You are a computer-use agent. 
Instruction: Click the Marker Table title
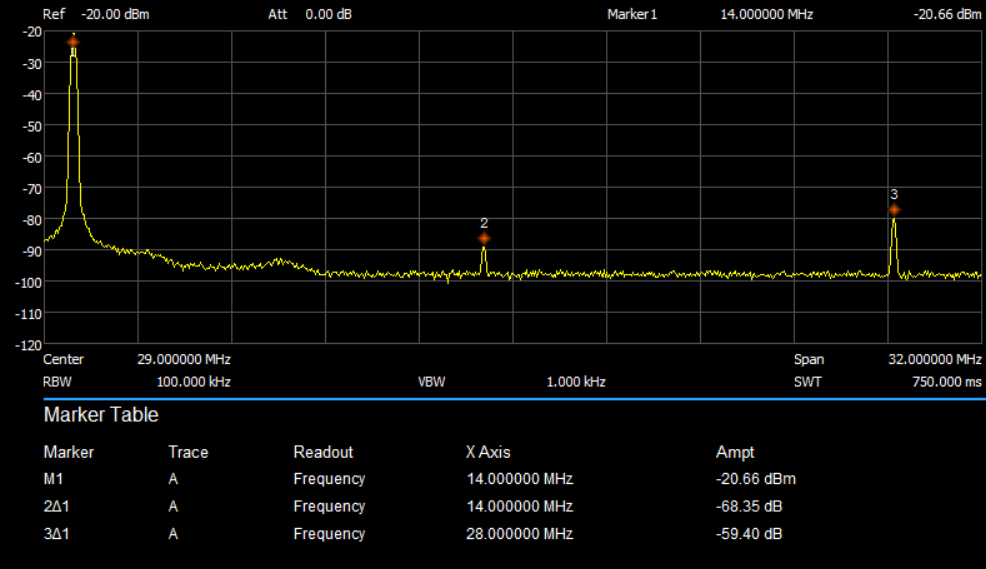[x=101, y=415]
